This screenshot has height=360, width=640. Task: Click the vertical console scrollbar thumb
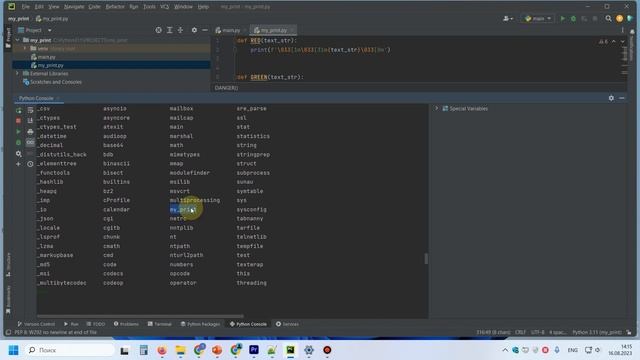[x=426, y=258]
